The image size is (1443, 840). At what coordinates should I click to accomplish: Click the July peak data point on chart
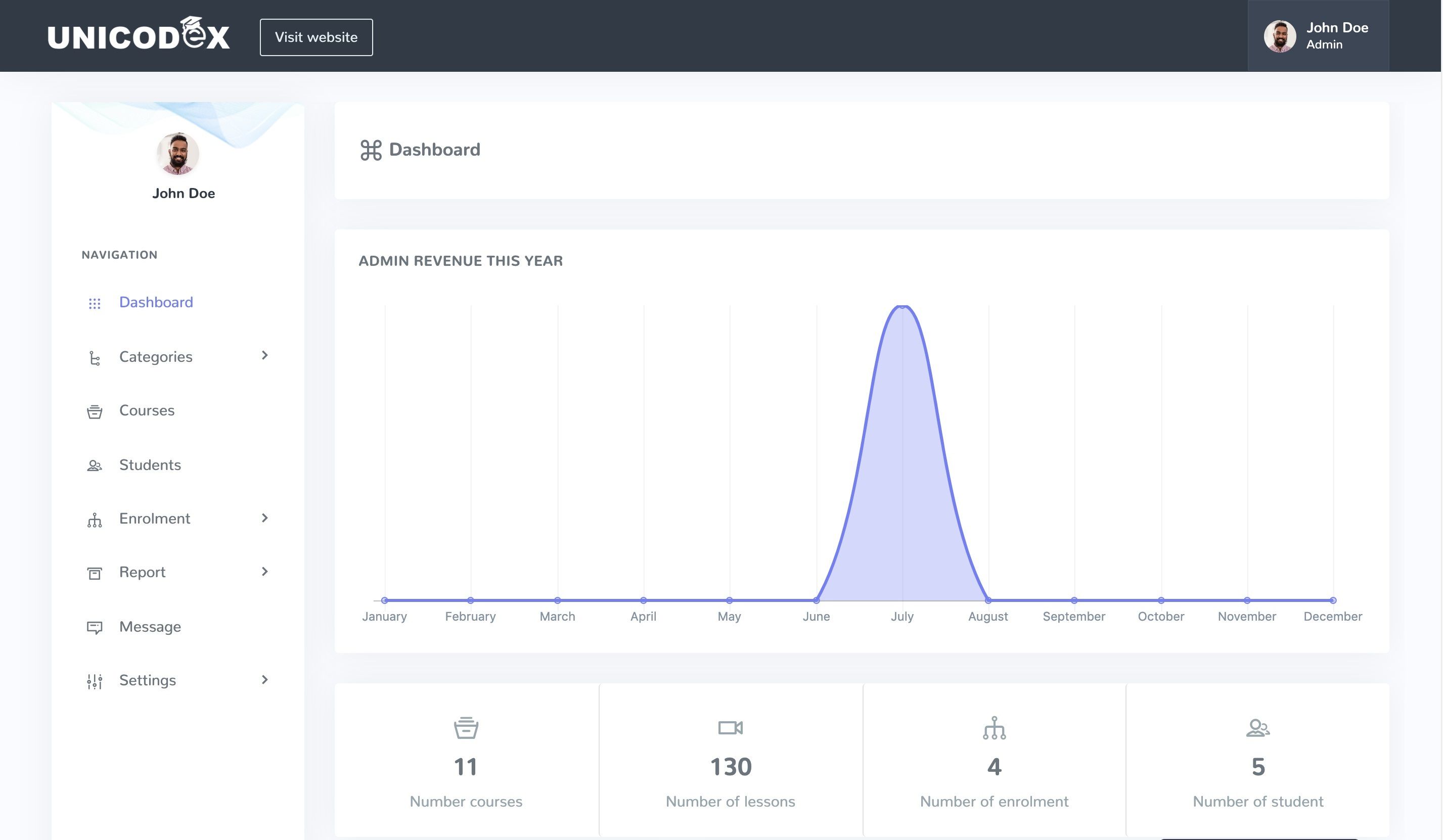pos(903,307)
